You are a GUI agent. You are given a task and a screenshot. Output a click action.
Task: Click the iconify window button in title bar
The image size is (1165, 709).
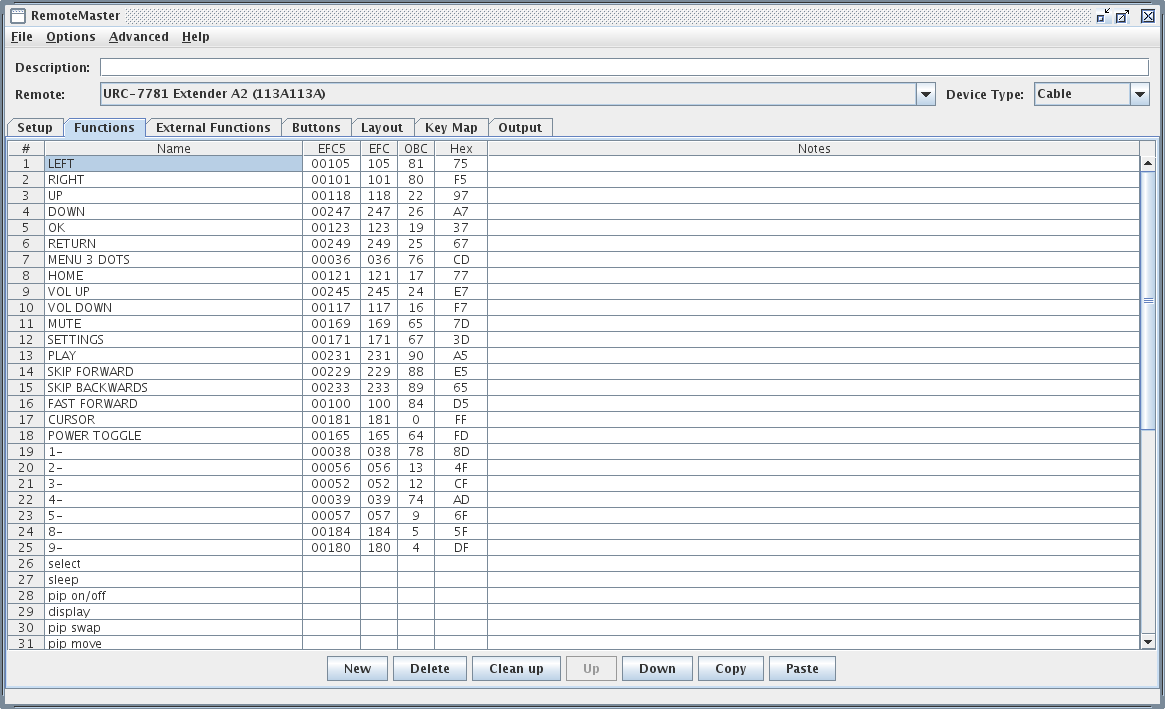[x=1103, y=15]
